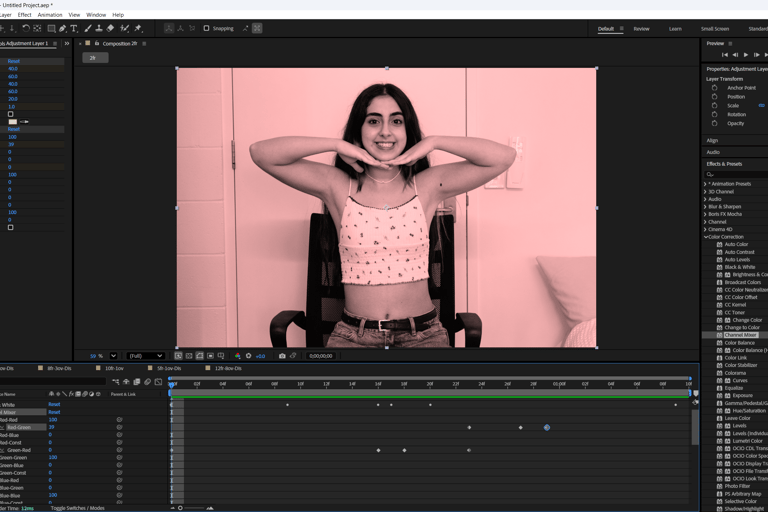Select the Type tool
768x512 pixels.
coord(74,28)
